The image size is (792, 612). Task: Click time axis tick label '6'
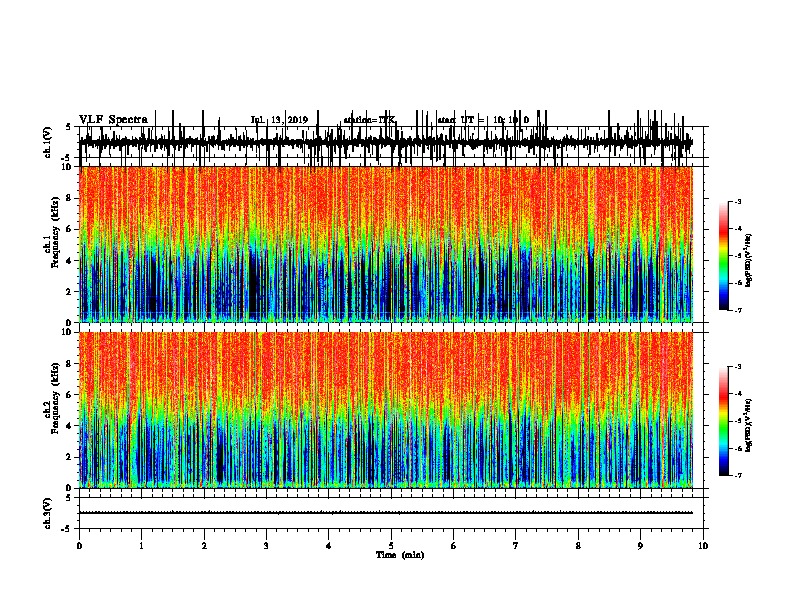click(454, 546)
